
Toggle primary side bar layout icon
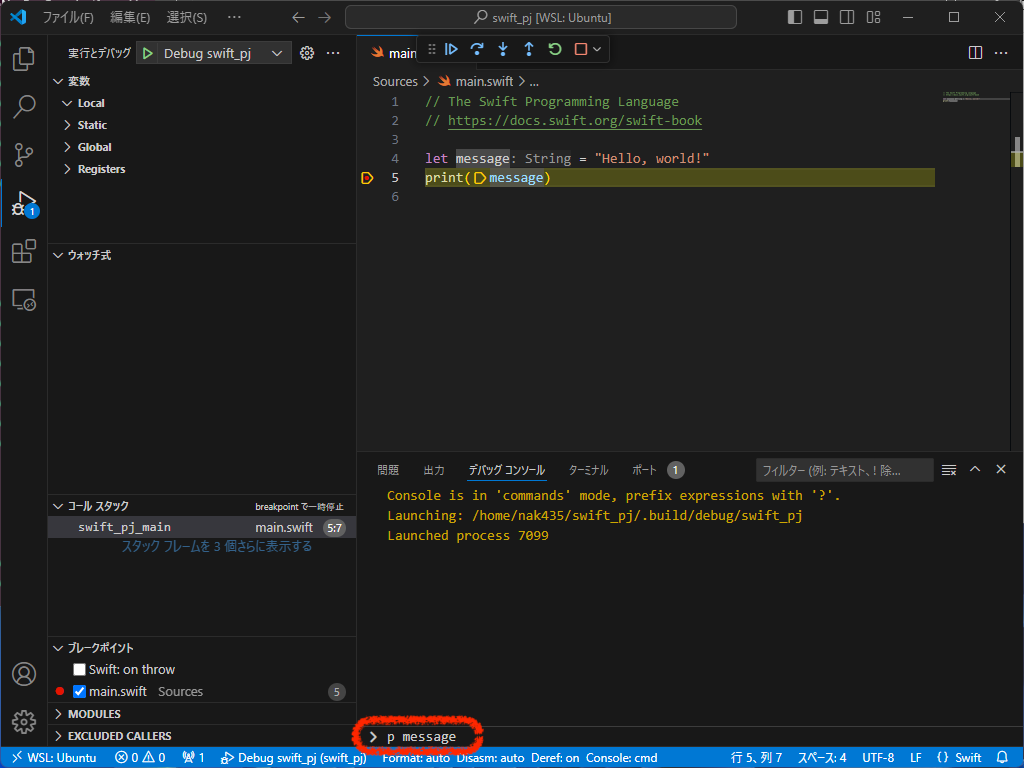click(795, 18)
